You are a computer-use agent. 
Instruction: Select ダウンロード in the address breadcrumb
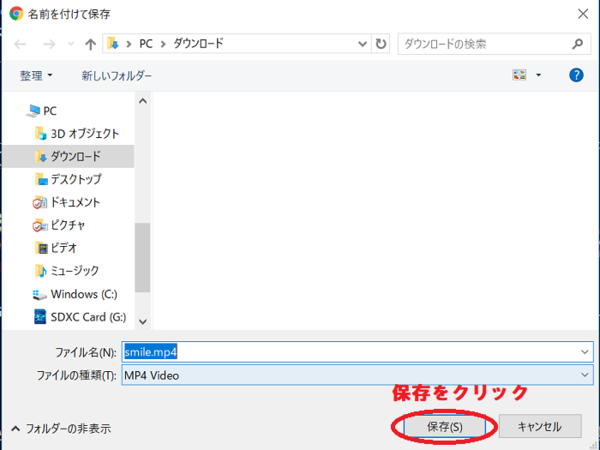[x=198, y=44]
